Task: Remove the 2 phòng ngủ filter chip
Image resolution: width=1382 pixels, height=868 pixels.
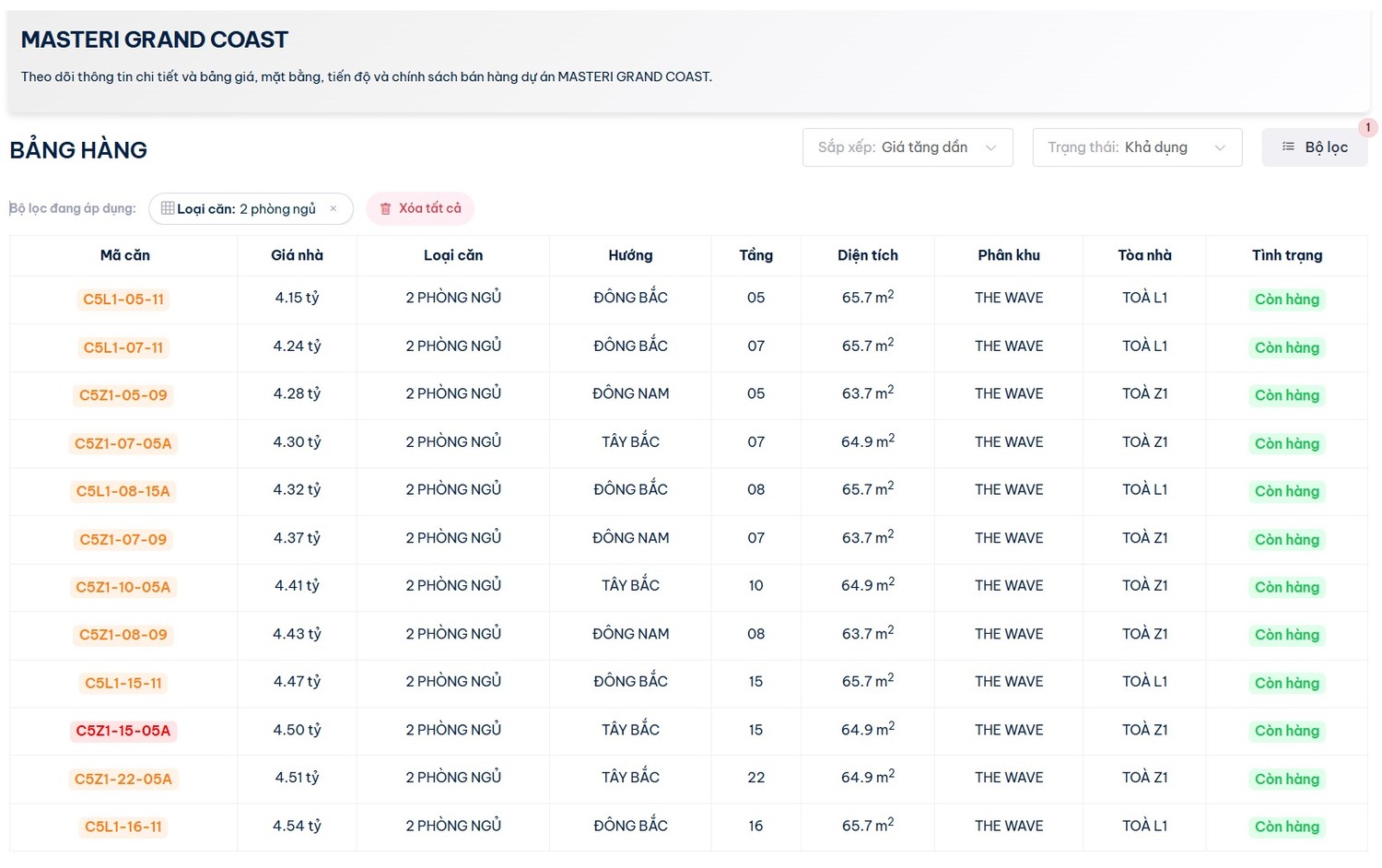Action: tap(334, 209)
